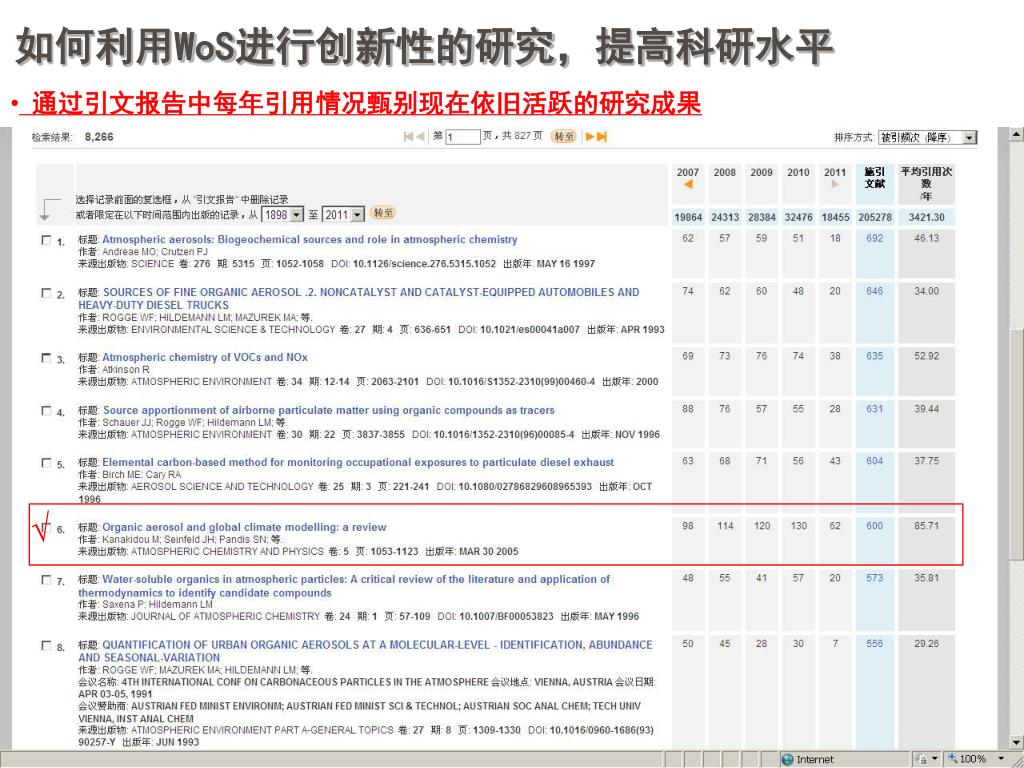
Task: Click 转至 button next to page number
Action: [x=564, y=136]
